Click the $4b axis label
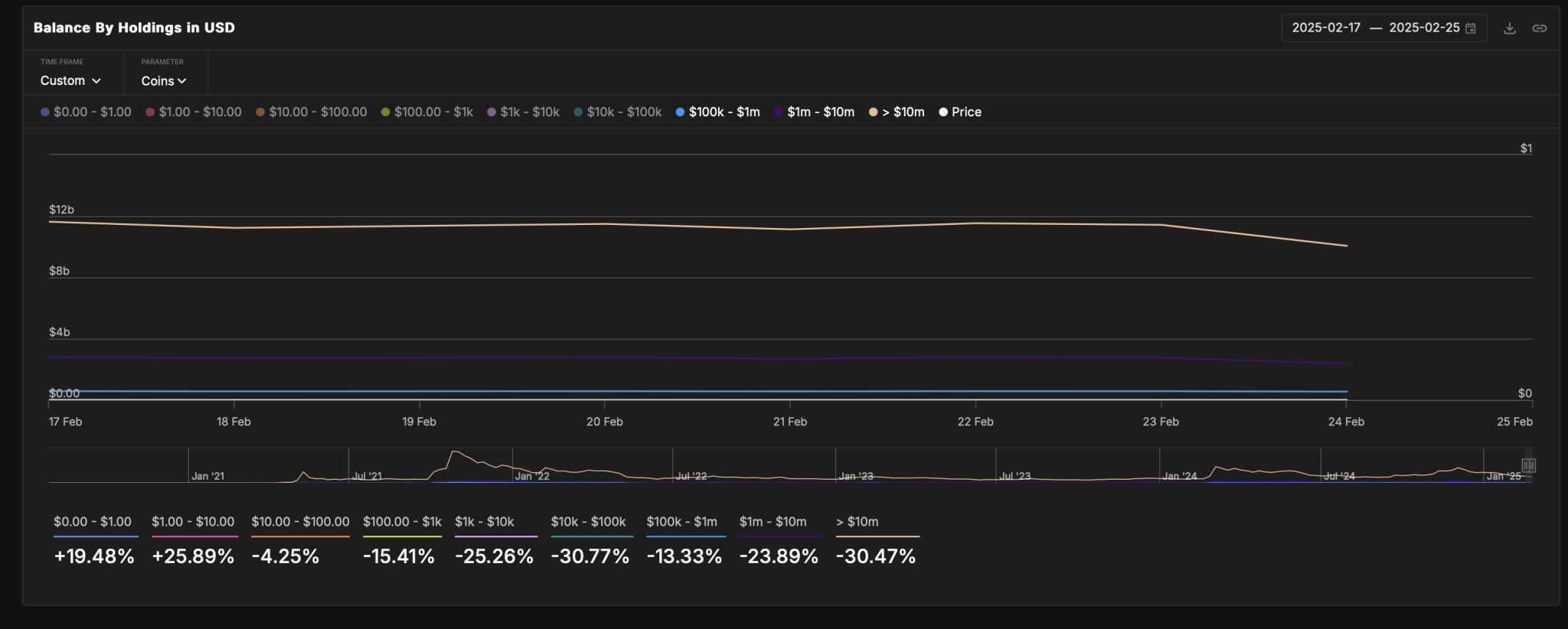Image resolution: width=1568 pixels, height=629 pixels. tap(59, 332)
